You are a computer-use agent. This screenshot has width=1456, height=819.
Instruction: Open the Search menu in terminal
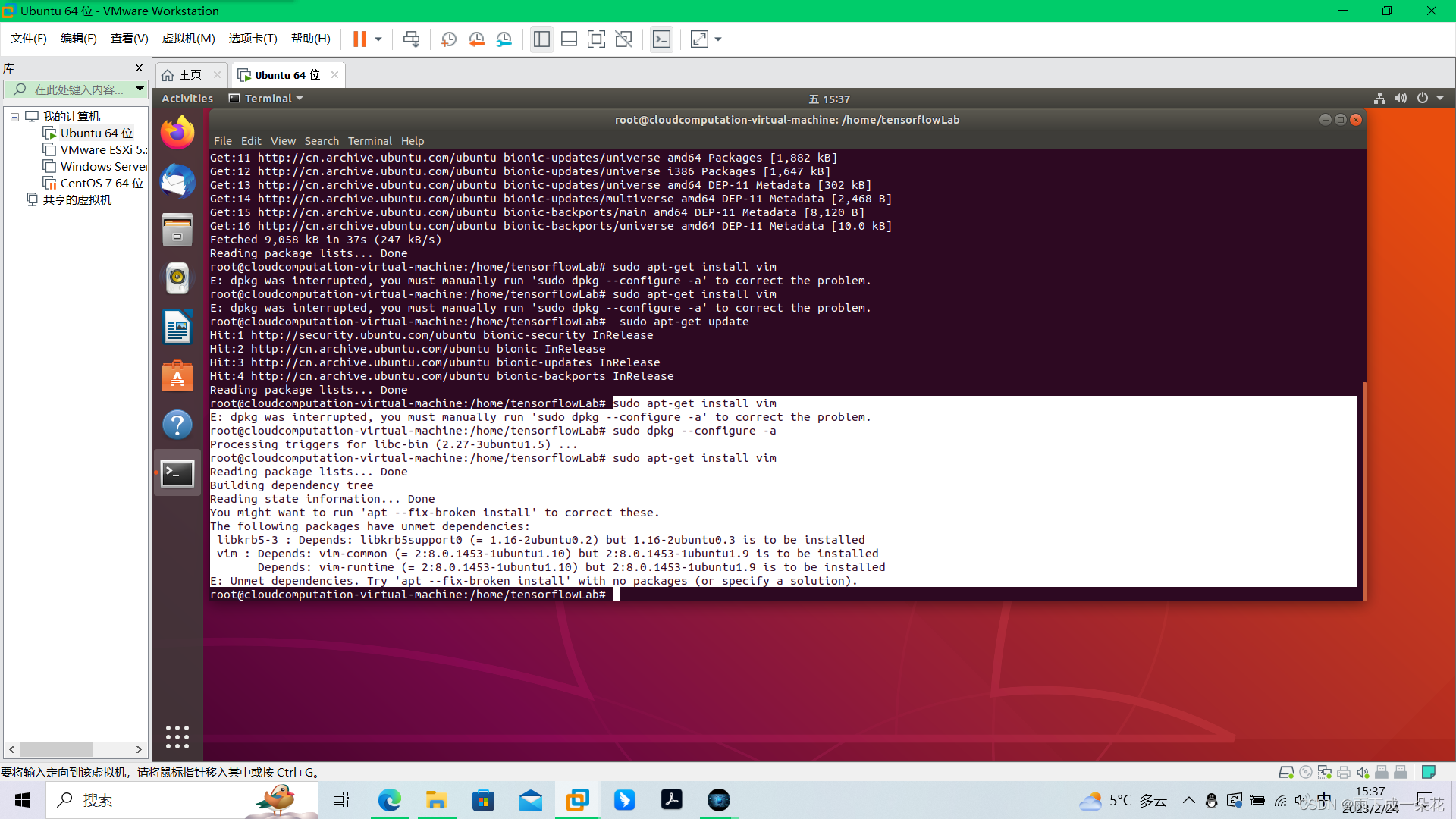pyautogui.click(x=322, y=141)
